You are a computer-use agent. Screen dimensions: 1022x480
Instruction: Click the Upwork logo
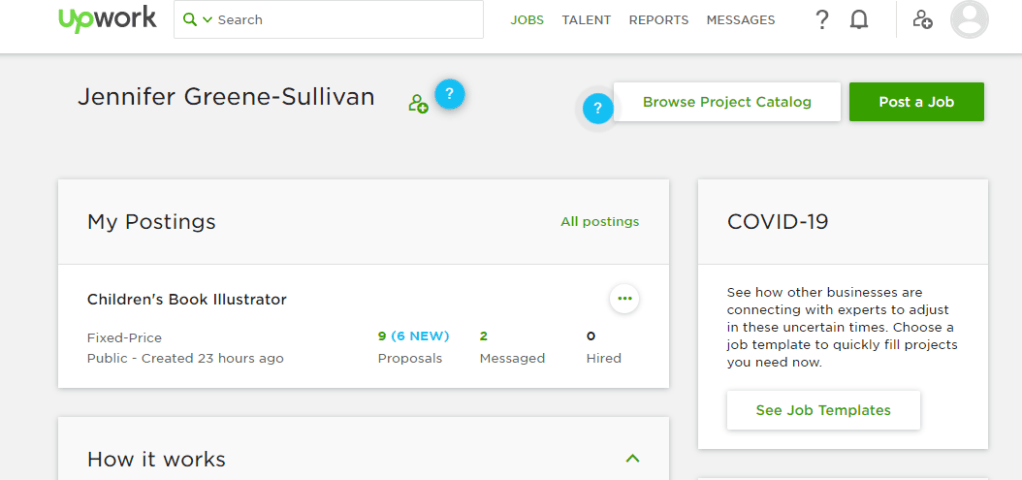tap(107, 20)
